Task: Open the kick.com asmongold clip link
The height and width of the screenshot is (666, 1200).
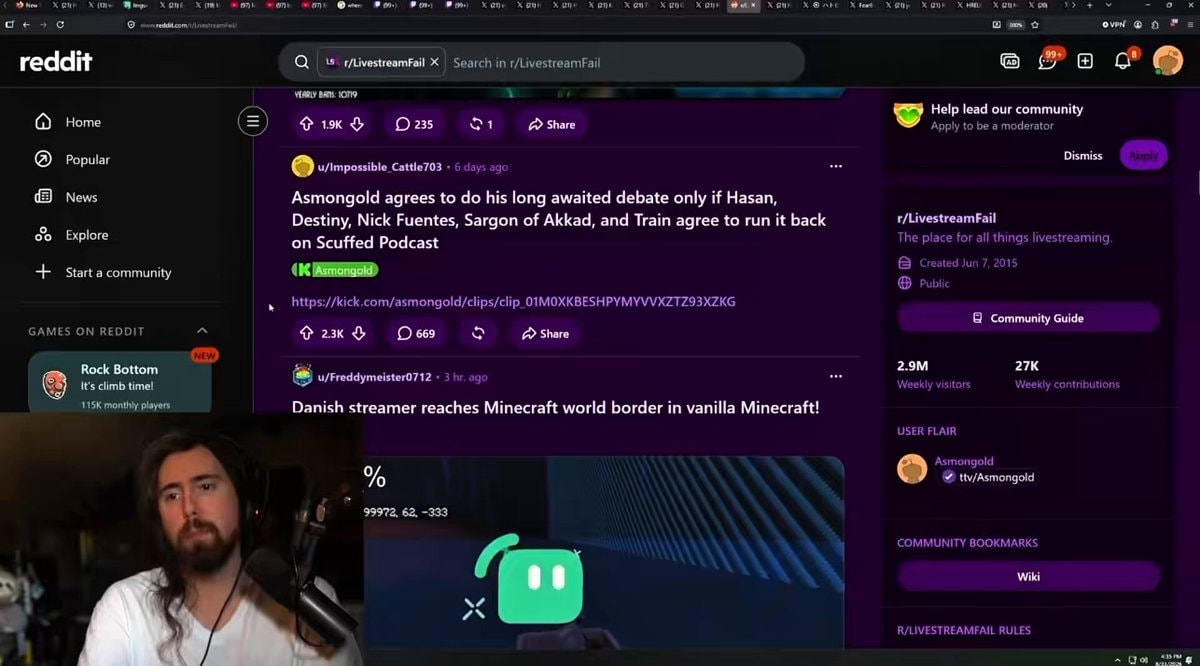Action: click(514, 301)
